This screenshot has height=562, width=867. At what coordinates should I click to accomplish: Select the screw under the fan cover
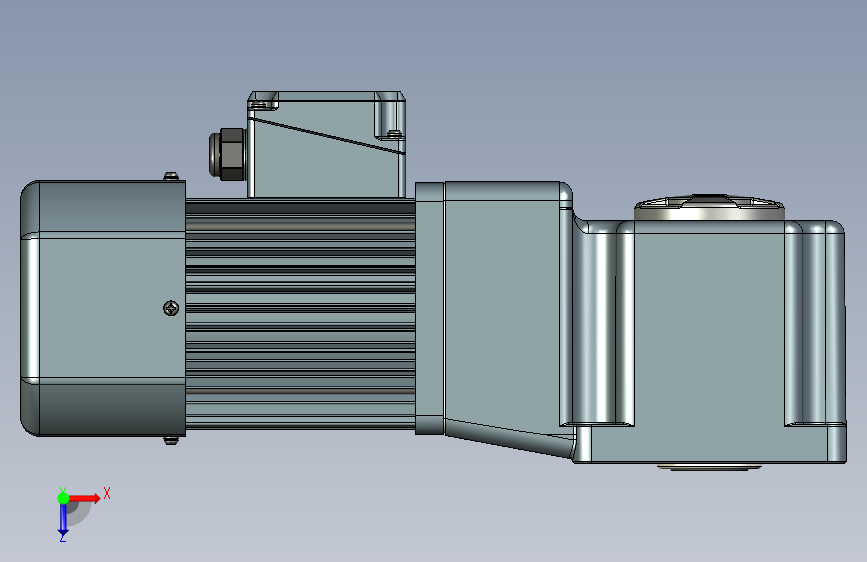(x=171, y=440)
